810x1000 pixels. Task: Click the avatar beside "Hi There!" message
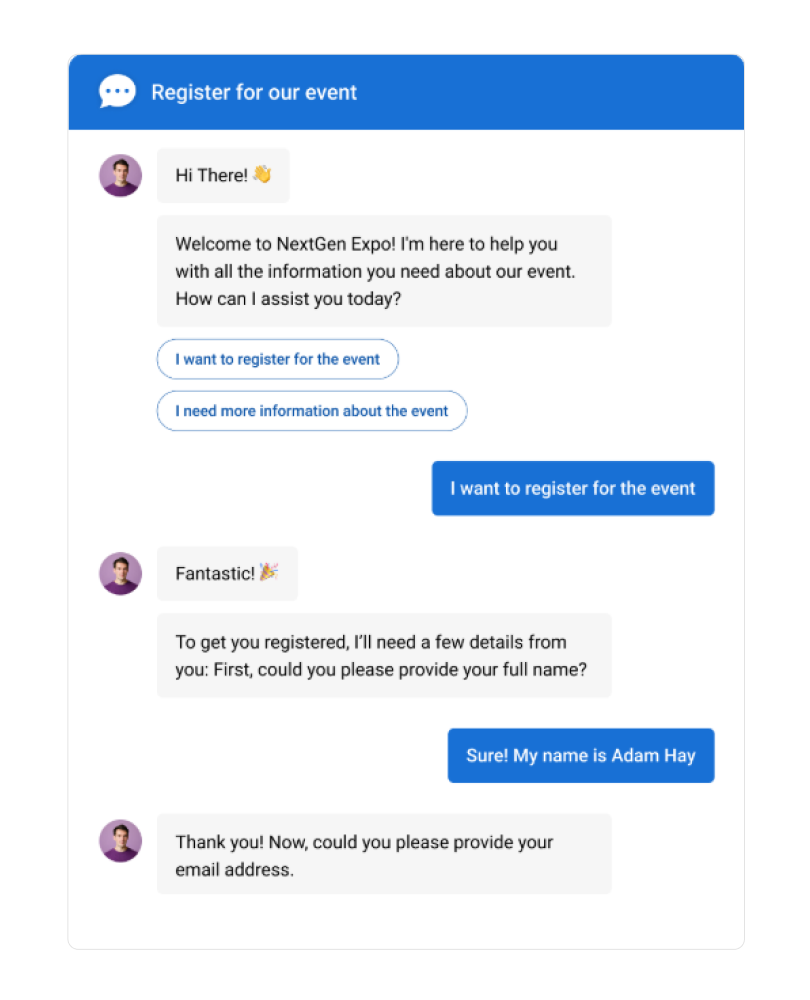coord(120,176)
